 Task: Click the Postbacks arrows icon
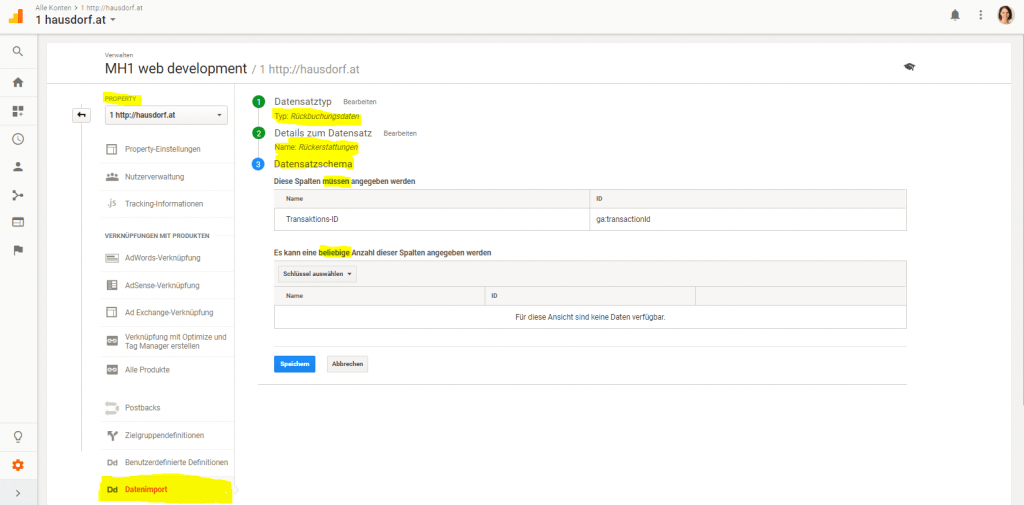click(112, 408)
